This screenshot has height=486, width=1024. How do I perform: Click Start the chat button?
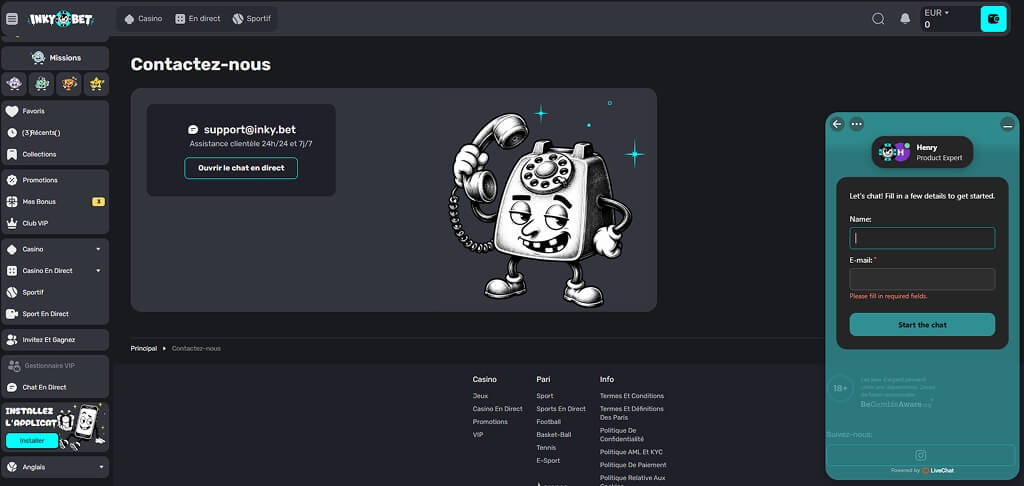tap(922, 325)
